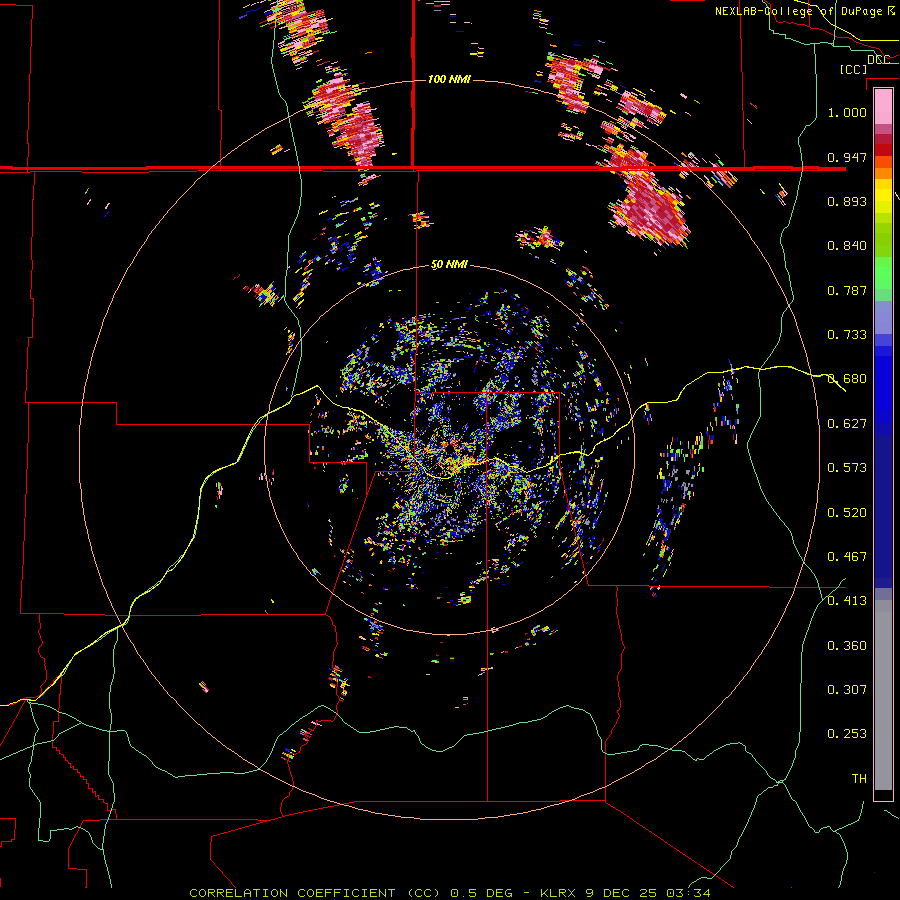This screenshot has width=900, height=900.
Task: Pick the light pink color bar segment
Action: point(883,106)
